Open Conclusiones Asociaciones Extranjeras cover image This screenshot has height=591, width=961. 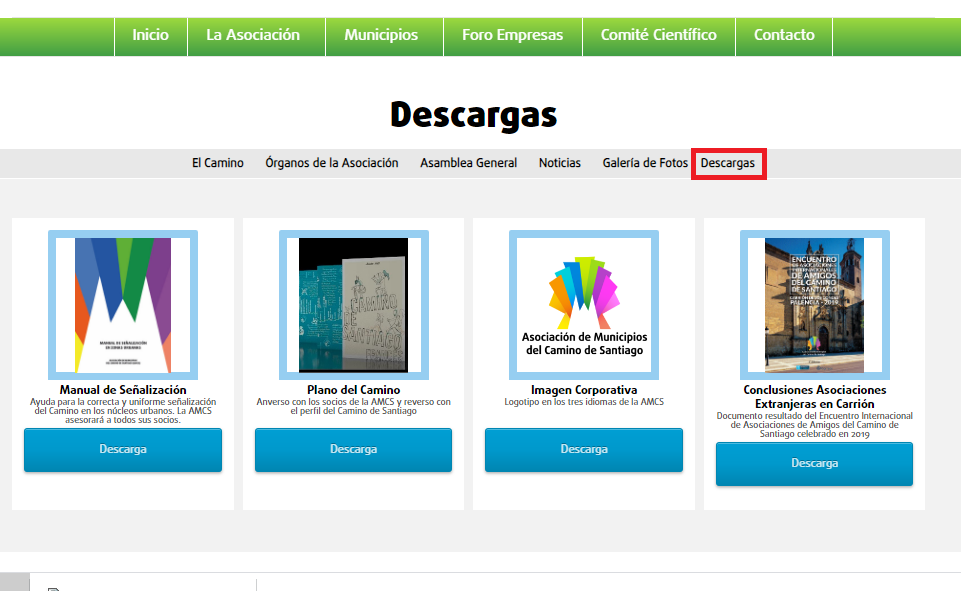coord(814,305)
